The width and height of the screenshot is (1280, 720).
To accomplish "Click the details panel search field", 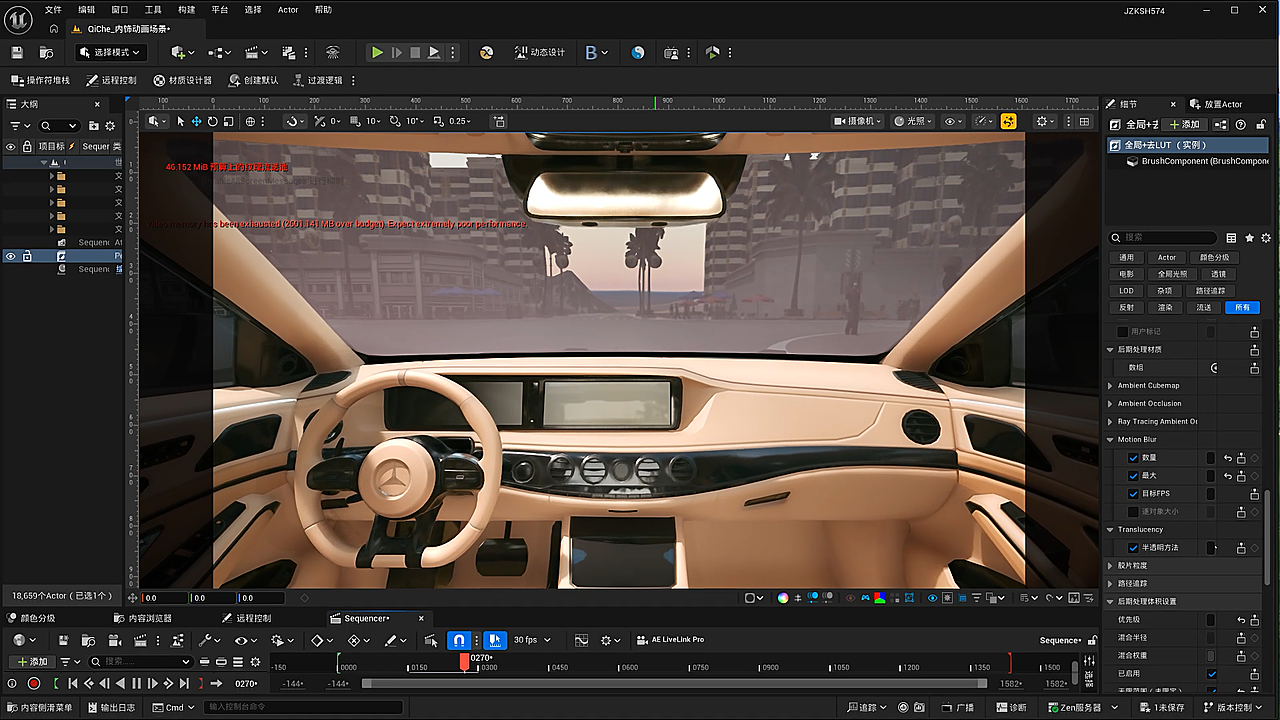I will coord(1164,238).
